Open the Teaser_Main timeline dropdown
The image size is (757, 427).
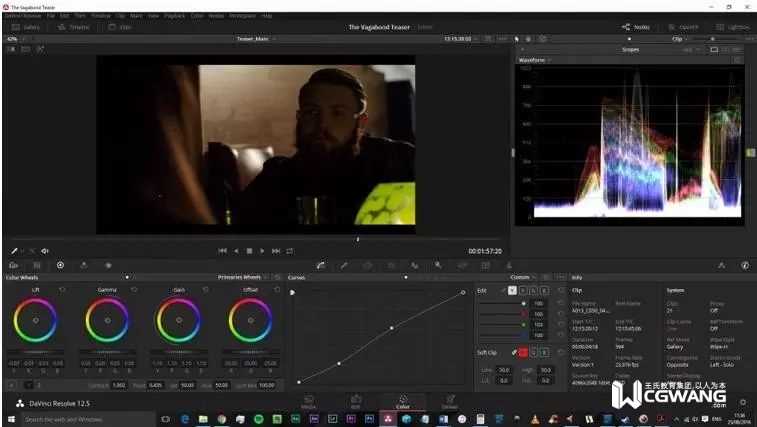tap(256, 39)
